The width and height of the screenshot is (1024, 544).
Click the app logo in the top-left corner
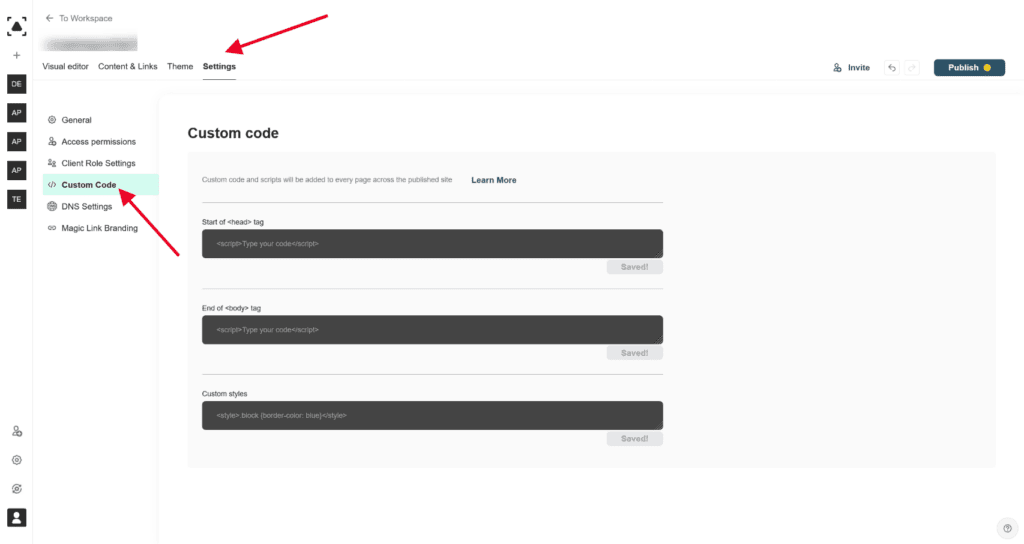coord(17,26)
